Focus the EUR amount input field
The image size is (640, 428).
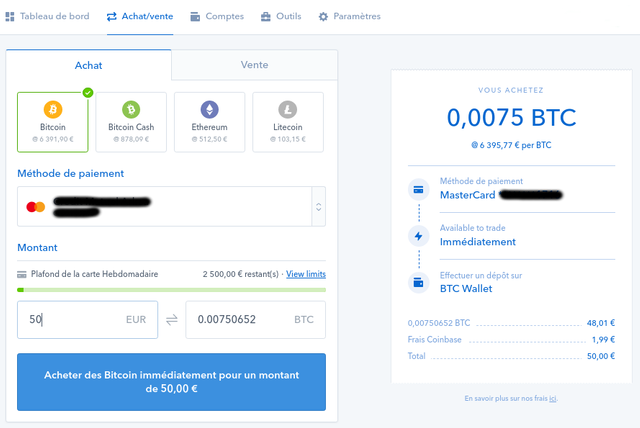click(87, 319)
